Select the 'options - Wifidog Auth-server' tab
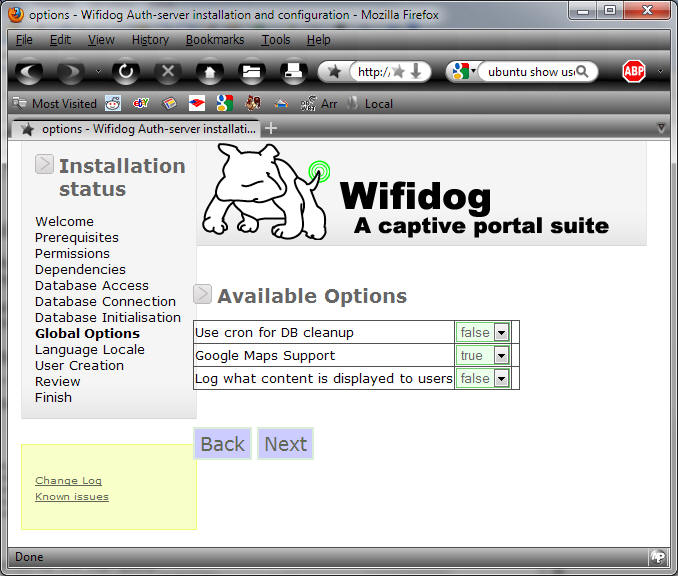 pyautogui.click(x=136, y=129)
